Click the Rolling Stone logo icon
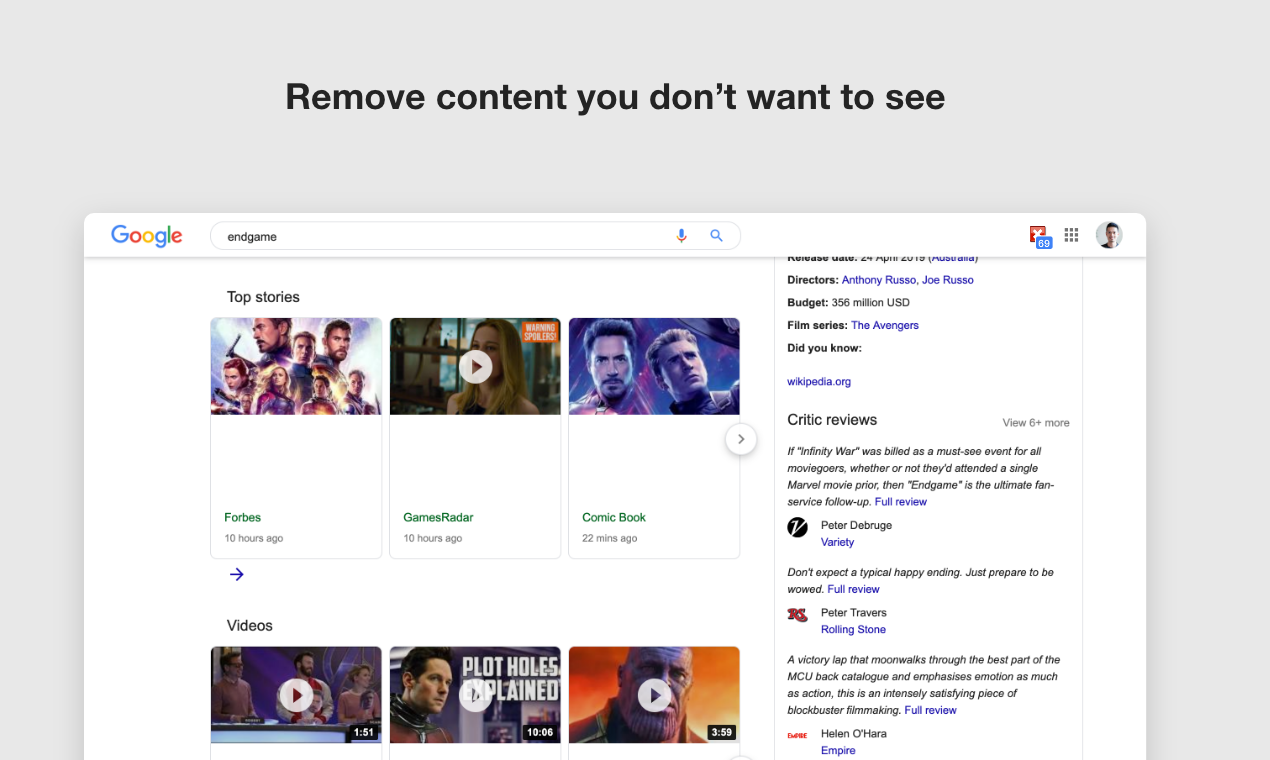Screen dimensions: 1270x760 tap(797, 615)
